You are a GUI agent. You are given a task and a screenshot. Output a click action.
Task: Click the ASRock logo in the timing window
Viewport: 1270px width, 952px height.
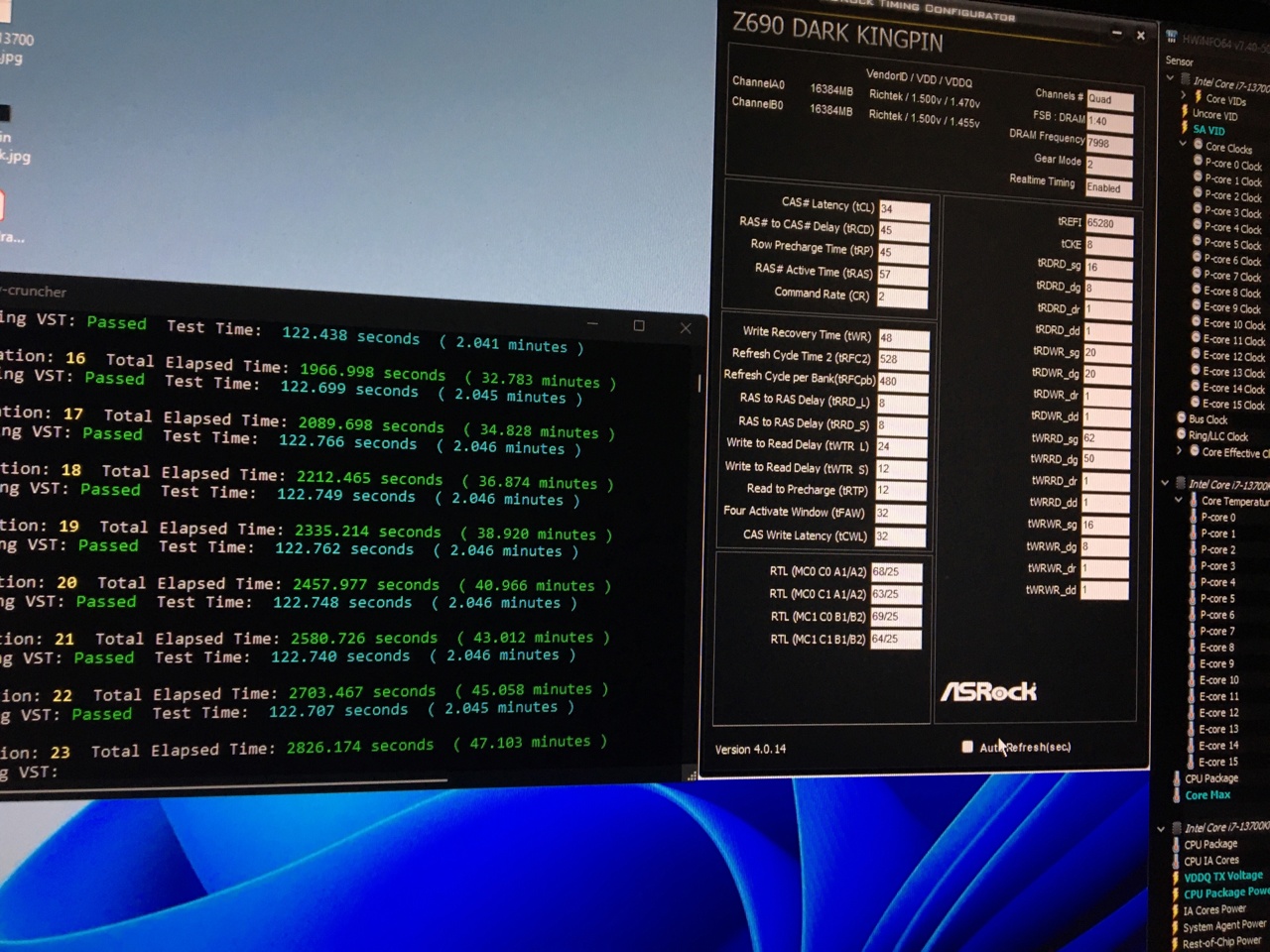tap(988, 691)
